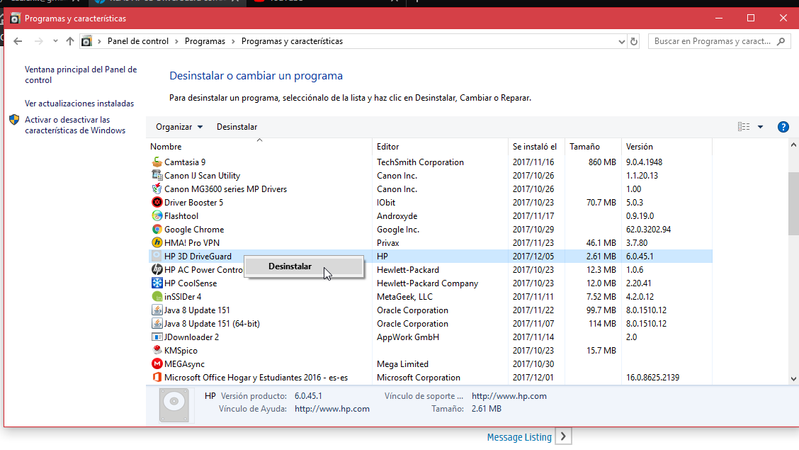Click the refresh button in address bar
This screenshot has width=799, height=450.
point(634,42)
